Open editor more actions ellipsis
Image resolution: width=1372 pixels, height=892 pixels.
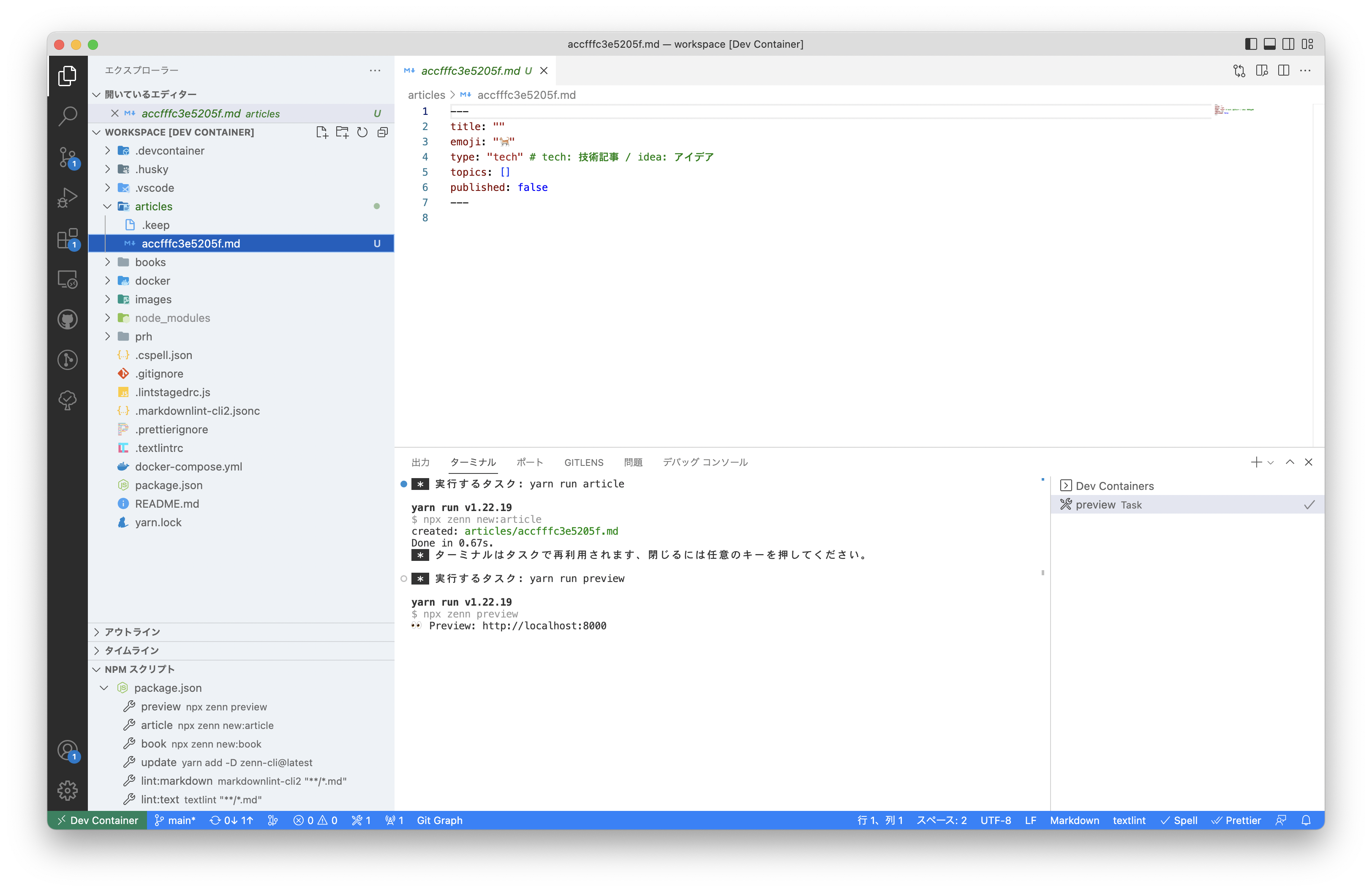(x=1305, y=71)
